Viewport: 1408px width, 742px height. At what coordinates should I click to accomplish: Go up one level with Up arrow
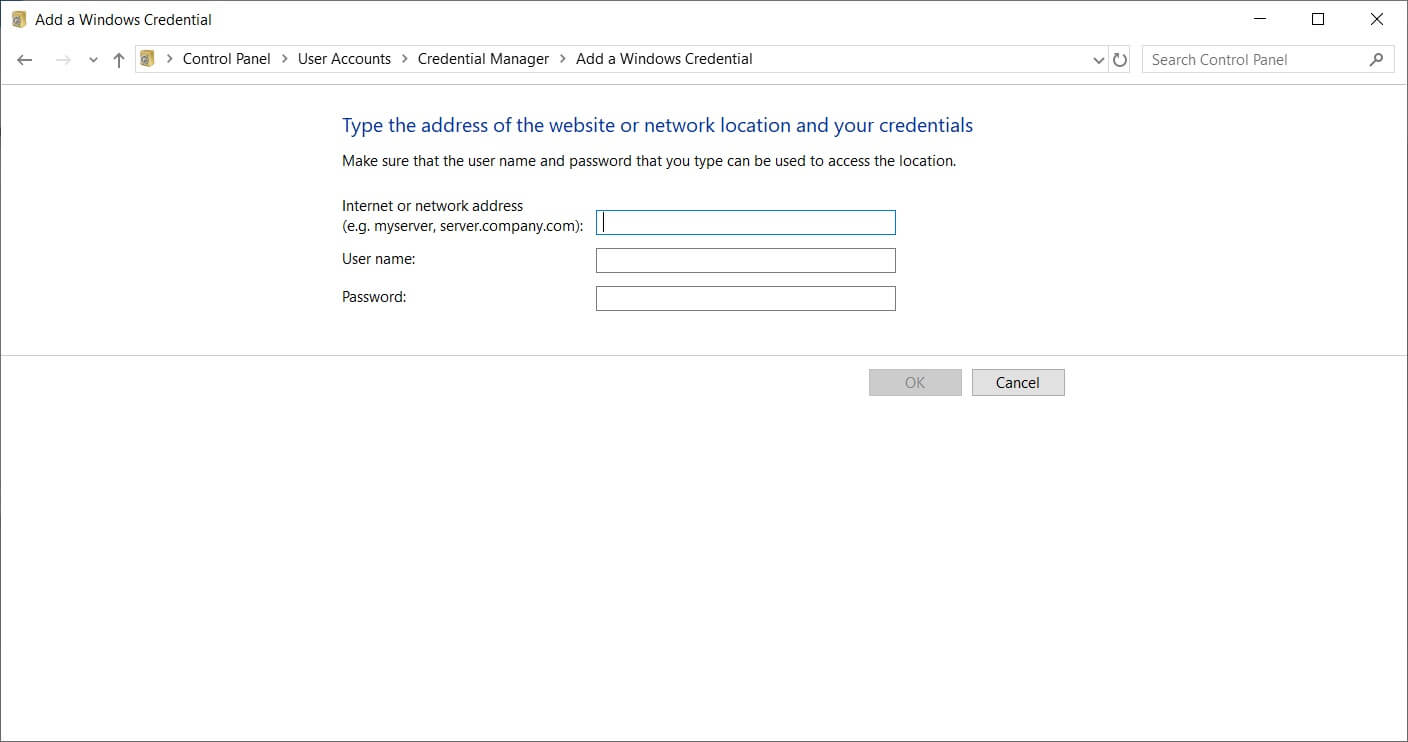pyautogui.click(x=118, y=60)
